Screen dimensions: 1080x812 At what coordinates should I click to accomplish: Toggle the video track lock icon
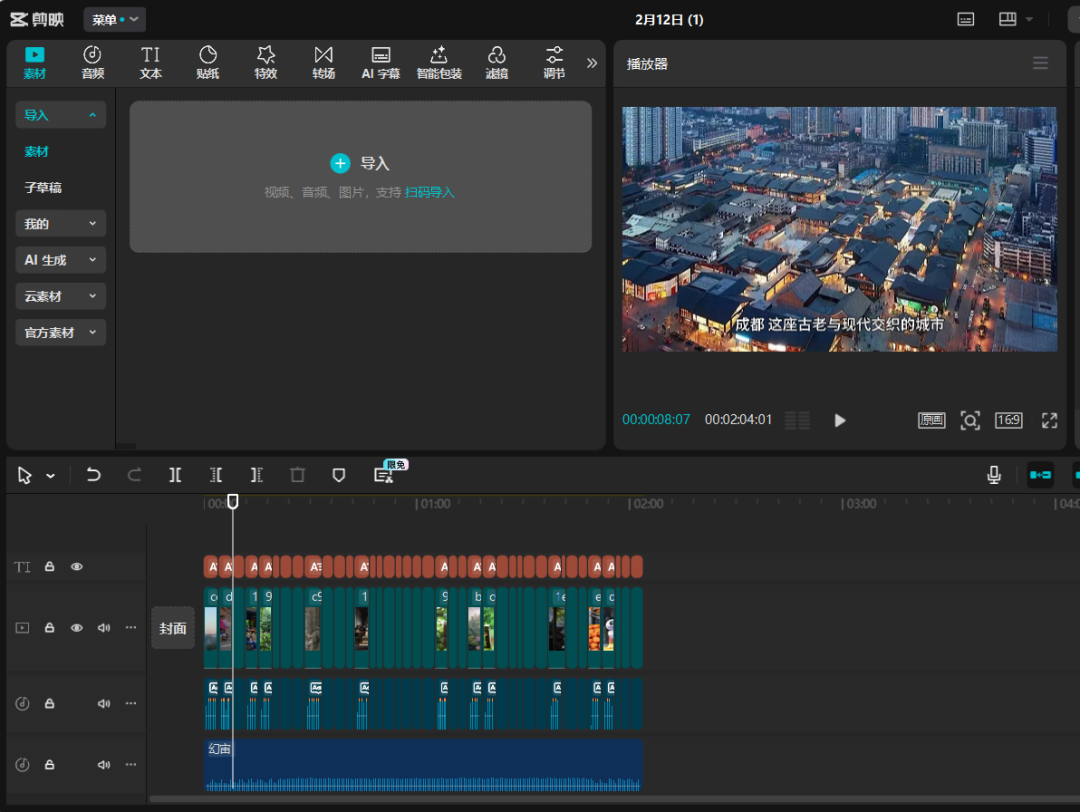tap(49, 628)
